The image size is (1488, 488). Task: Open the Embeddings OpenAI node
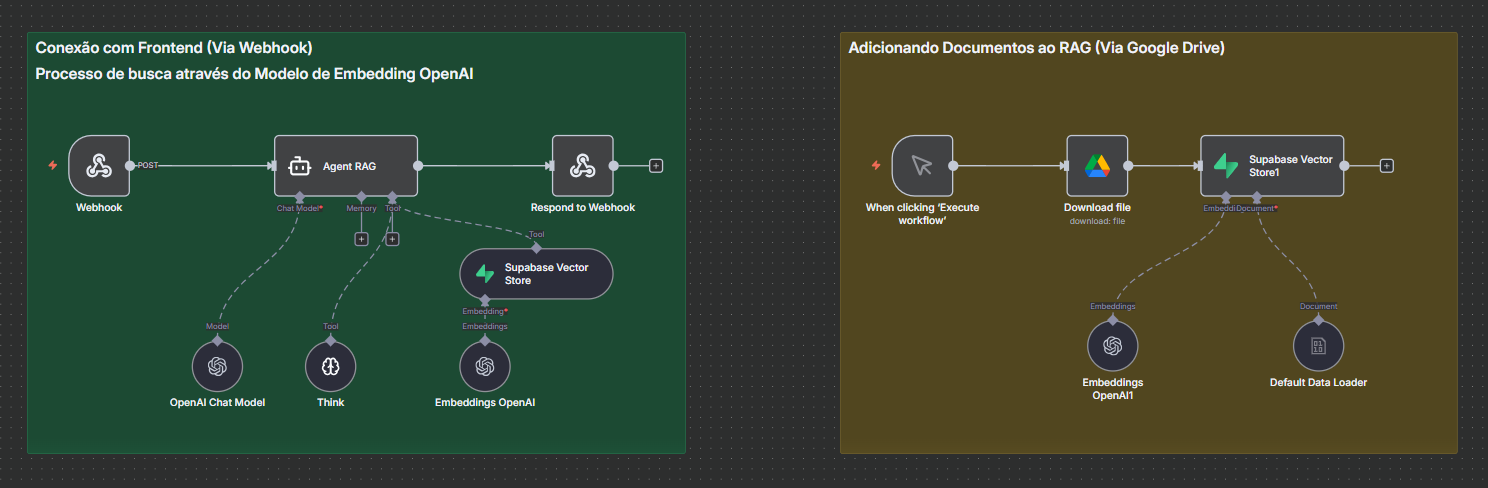click(485, 367)
